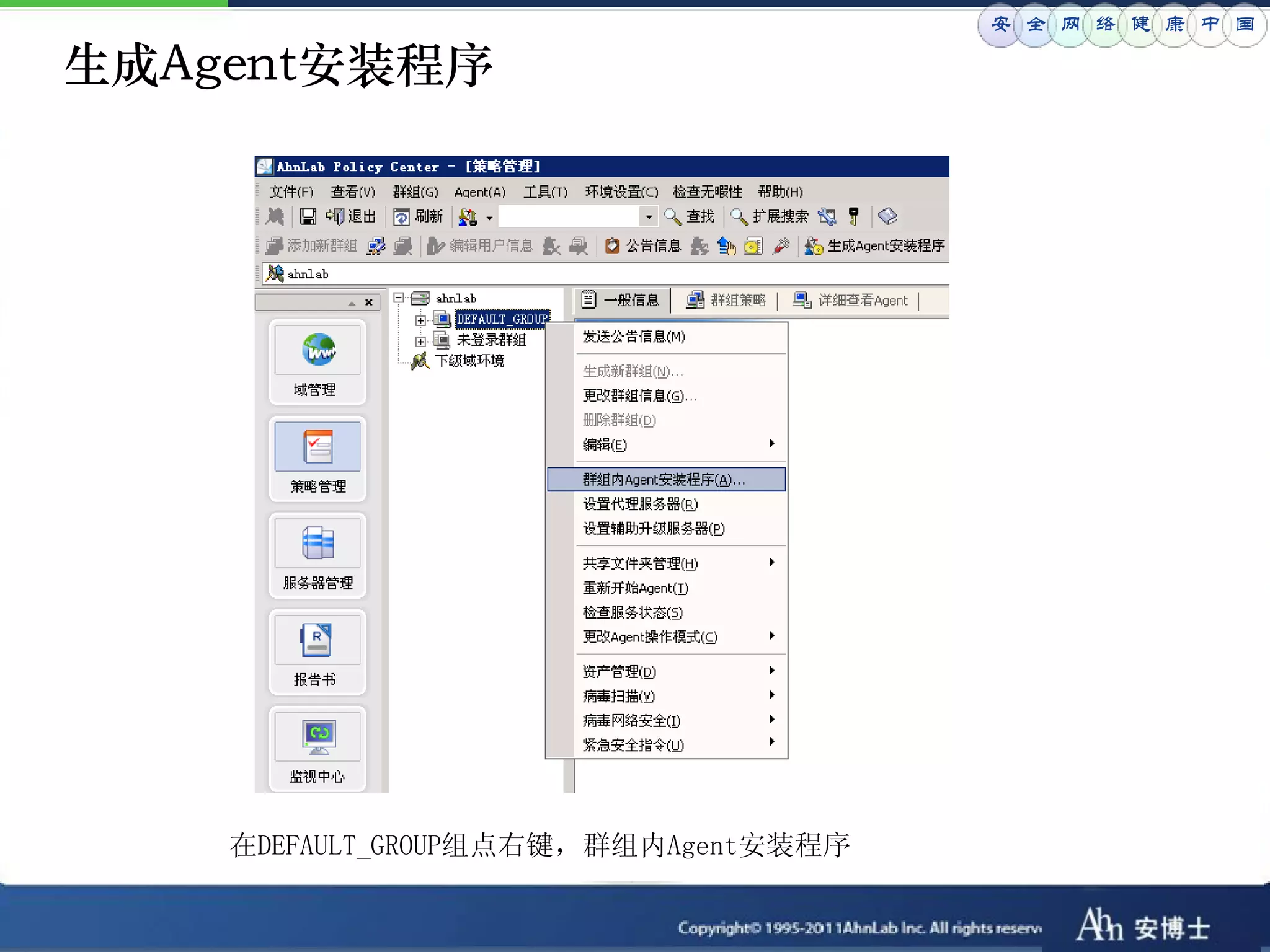Switch to the 详细查看Agent tab
The image size is (1270, 952).
[851, 301]
